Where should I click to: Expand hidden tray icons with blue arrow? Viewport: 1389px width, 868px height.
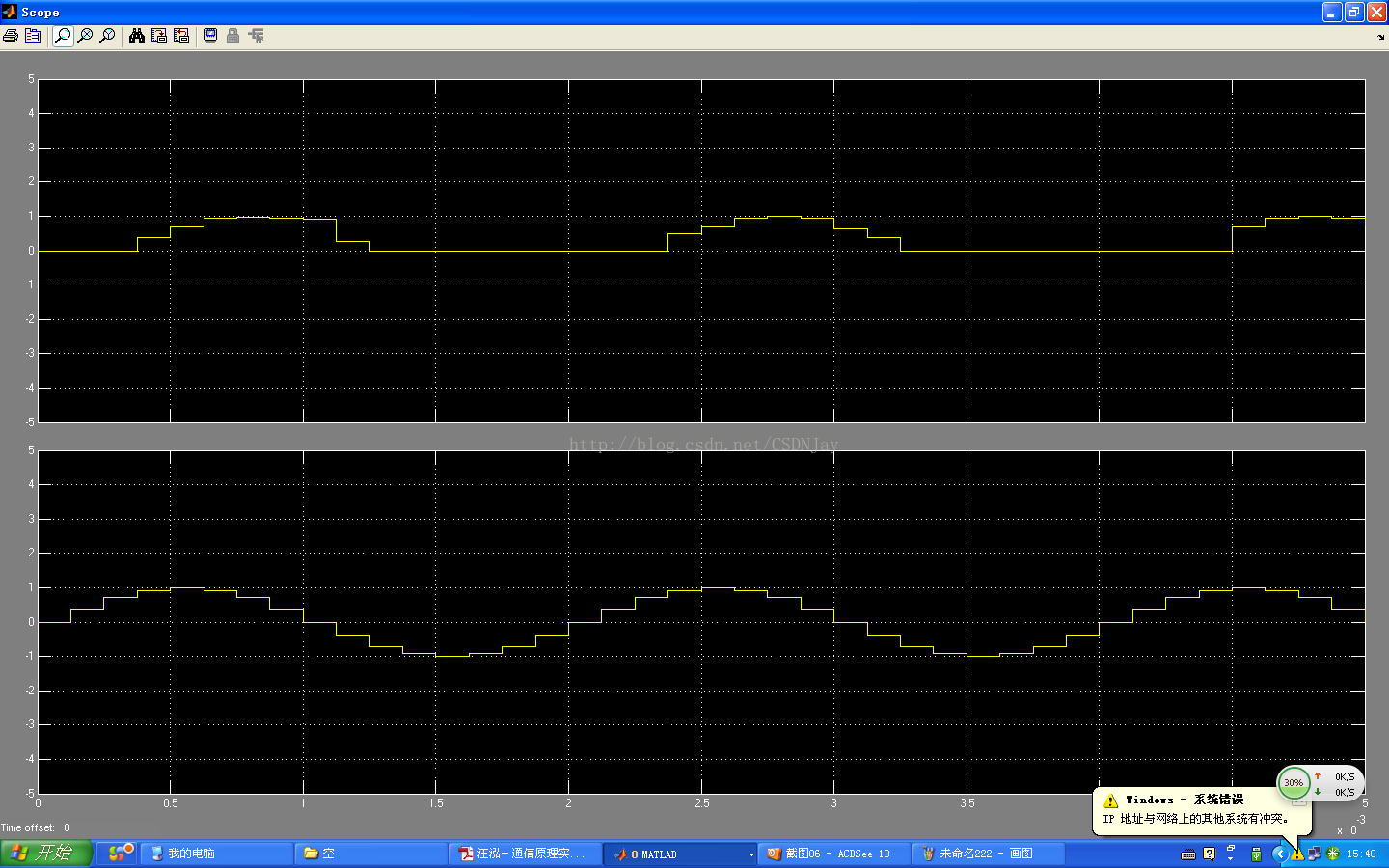tap(1279, 854)
